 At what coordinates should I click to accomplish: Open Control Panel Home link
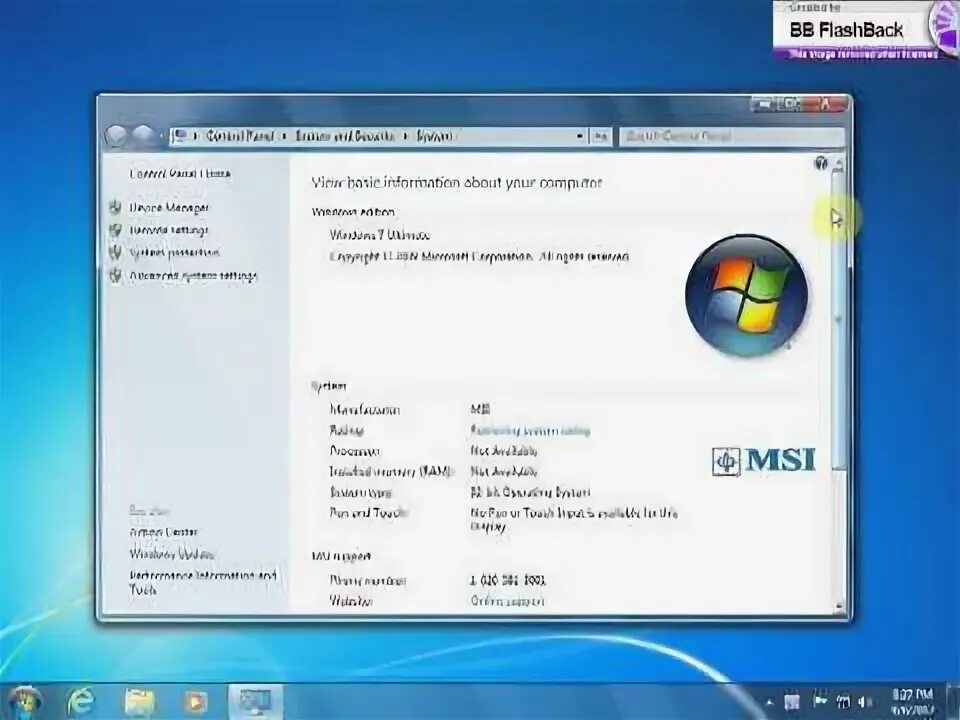click(180, 174)
